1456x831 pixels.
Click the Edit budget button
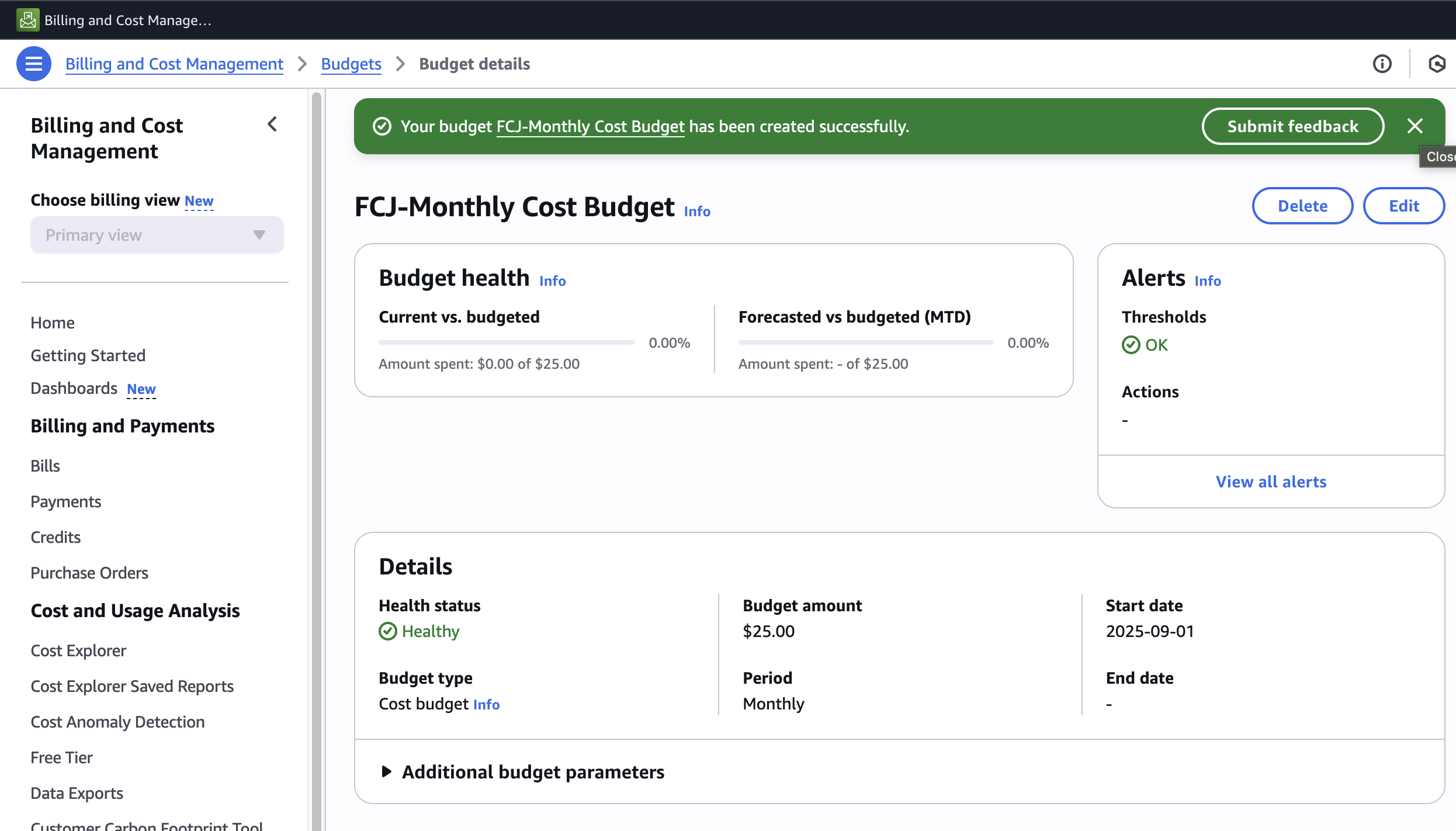(x=1403, y=206)
